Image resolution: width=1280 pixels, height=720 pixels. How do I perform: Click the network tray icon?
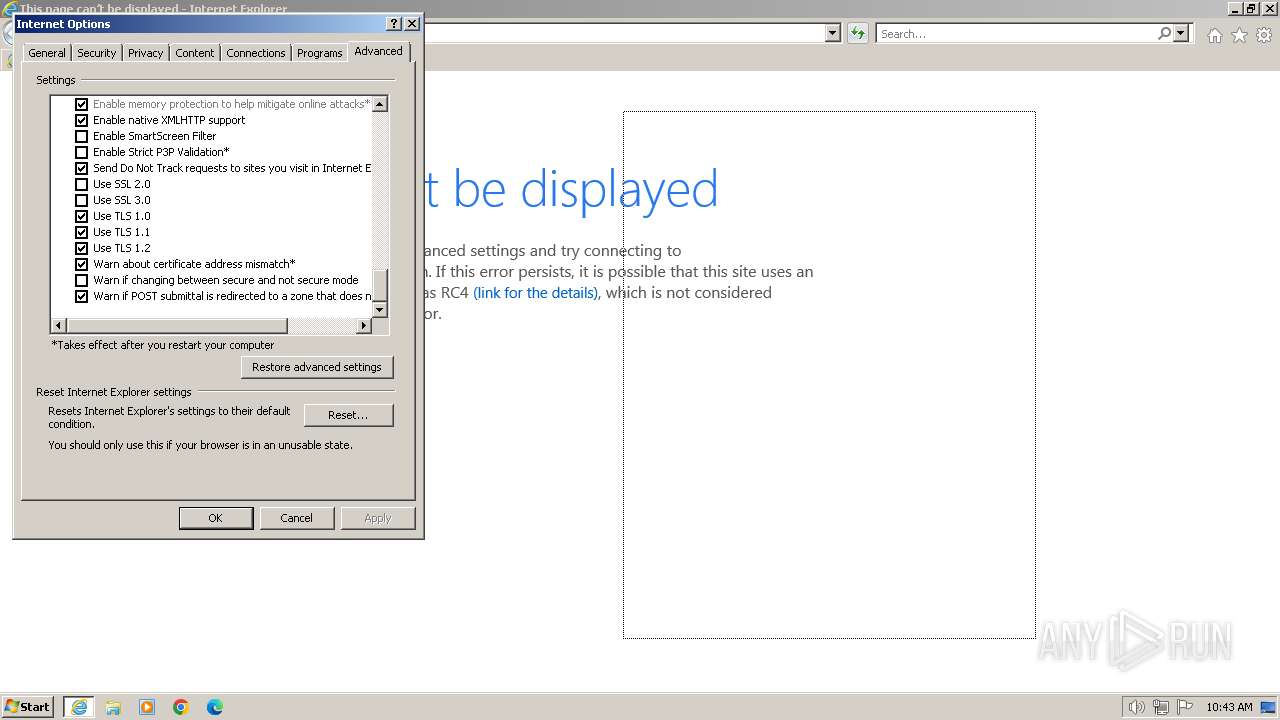click(1161, 706)
